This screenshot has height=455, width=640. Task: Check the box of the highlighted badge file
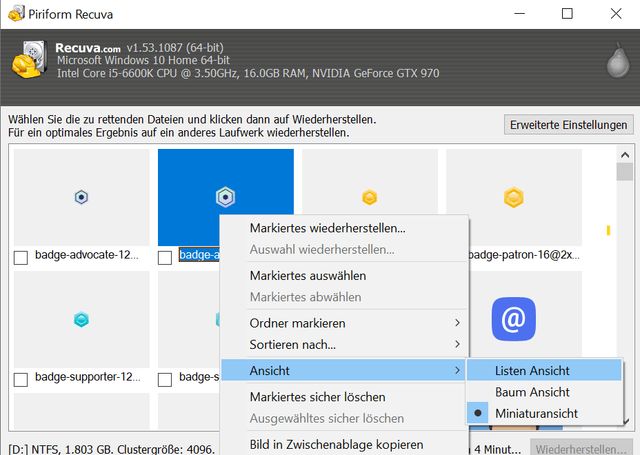click(165, 257)
